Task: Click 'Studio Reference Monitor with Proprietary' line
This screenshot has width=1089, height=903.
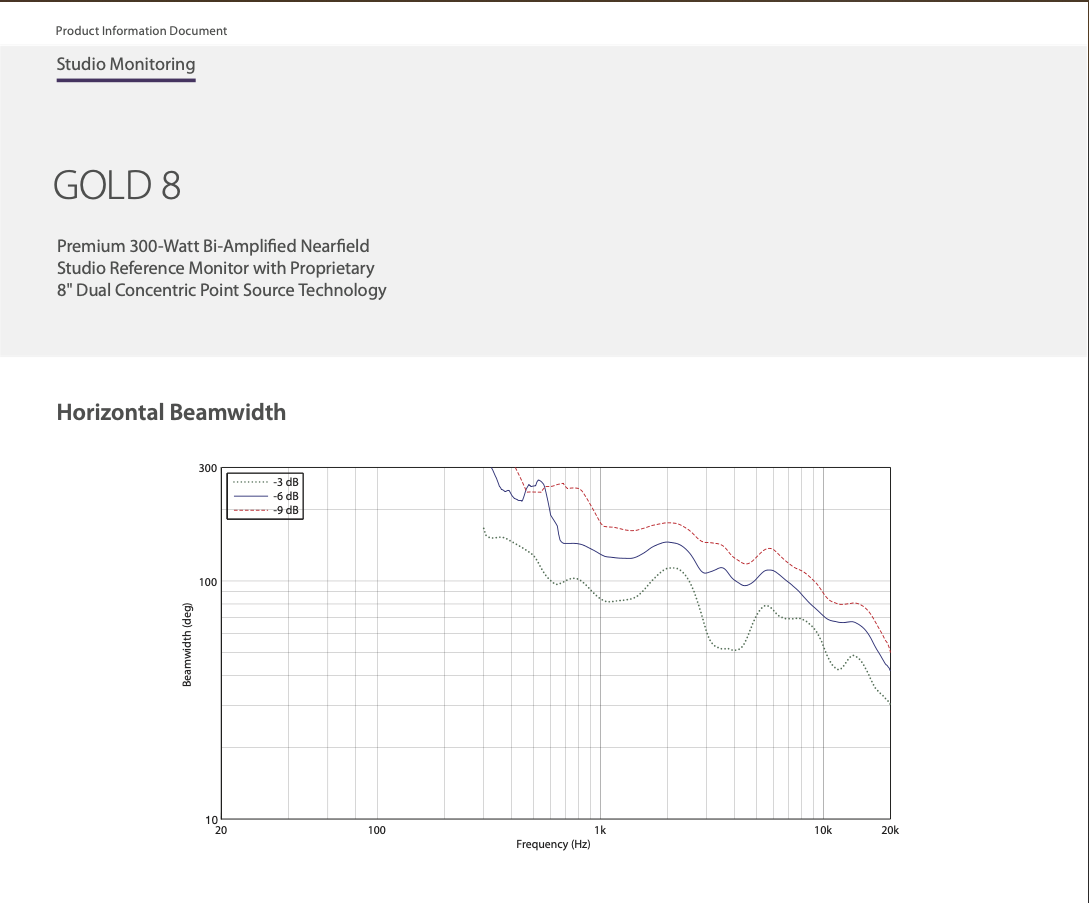Action: point(216,268)
